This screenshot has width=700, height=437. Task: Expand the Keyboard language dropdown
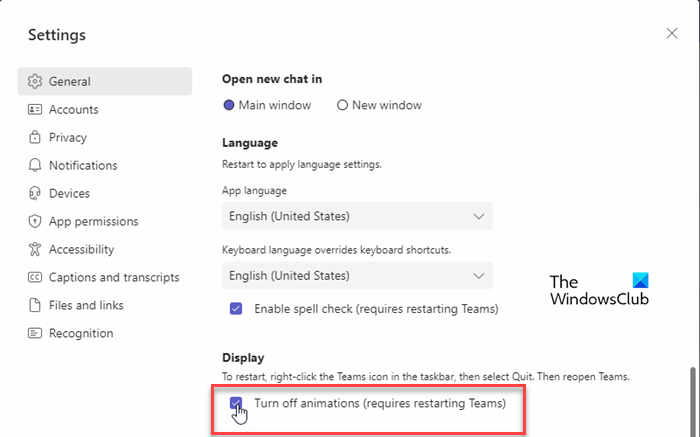(357, 274)
